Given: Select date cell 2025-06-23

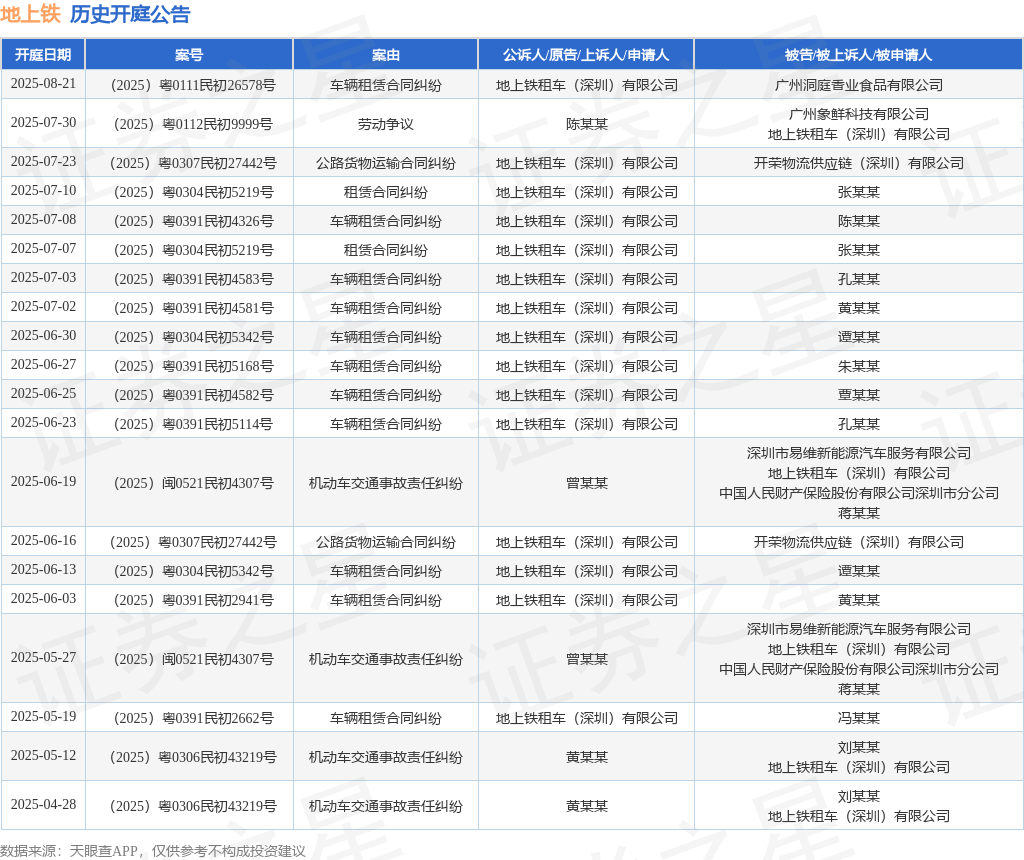Looking at the screenshot, I should click(x=43, y=422).
